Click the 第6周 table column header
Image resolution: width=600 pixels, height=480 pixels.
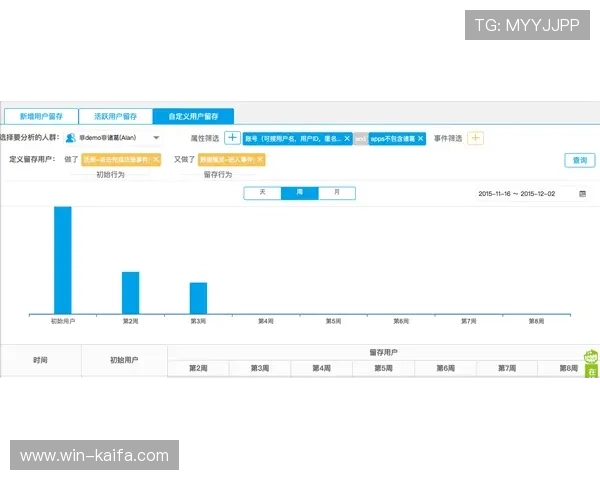445,368
